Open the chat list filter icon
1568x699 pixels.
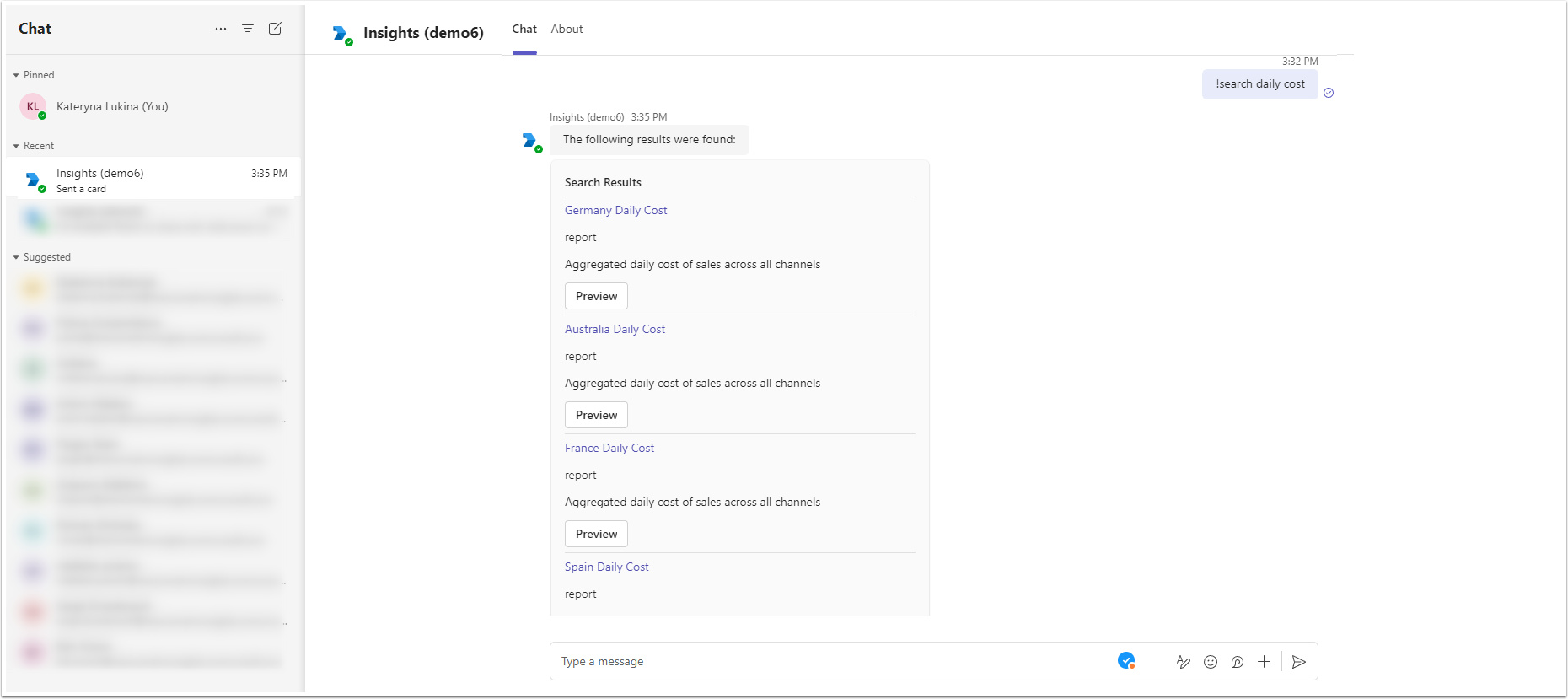pyautogui.click(x=248, y=29)
